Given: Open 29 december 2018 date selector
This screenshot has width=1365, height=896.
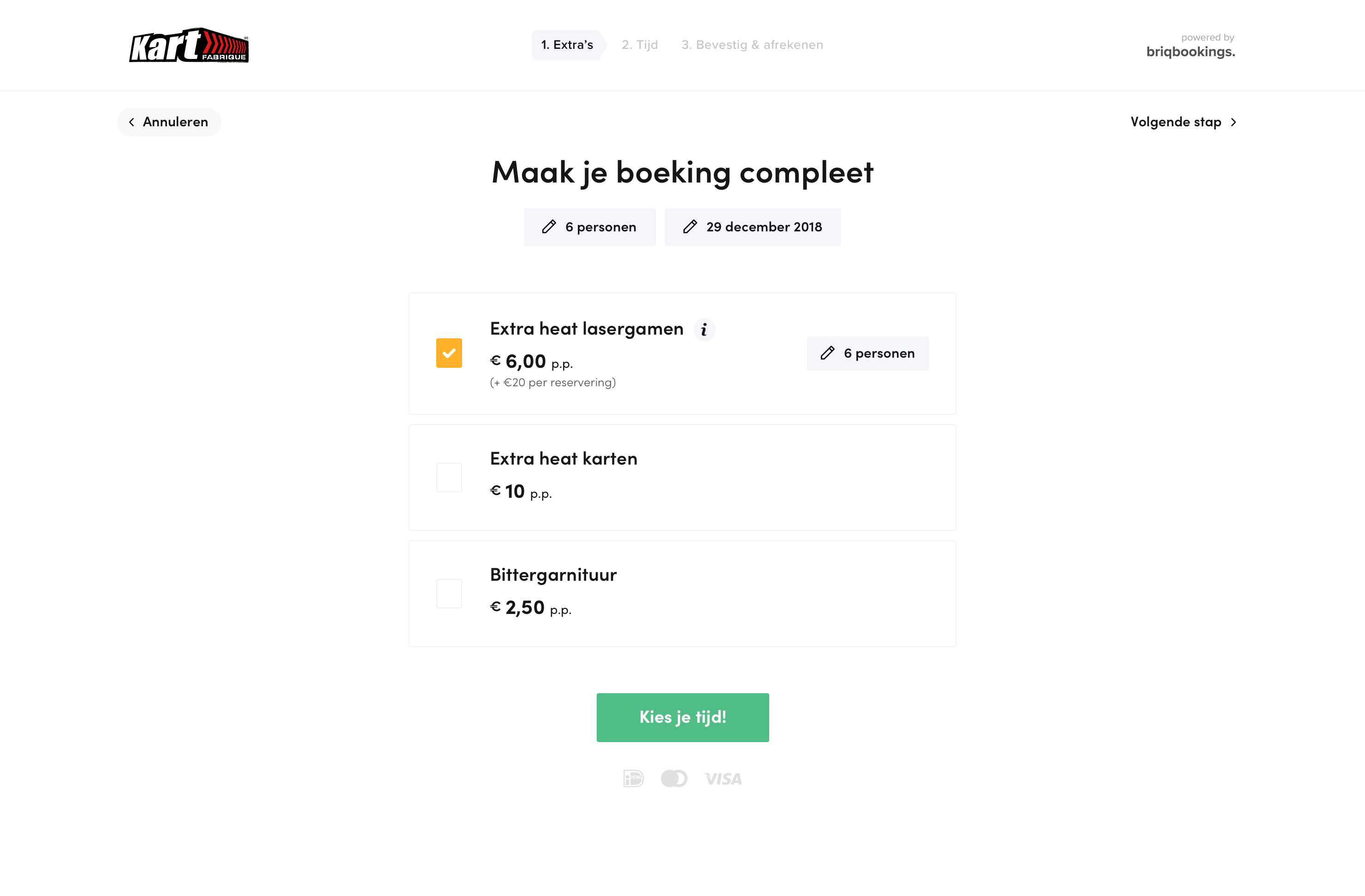Looking at the screenshot, I should (x=763, y=227).
